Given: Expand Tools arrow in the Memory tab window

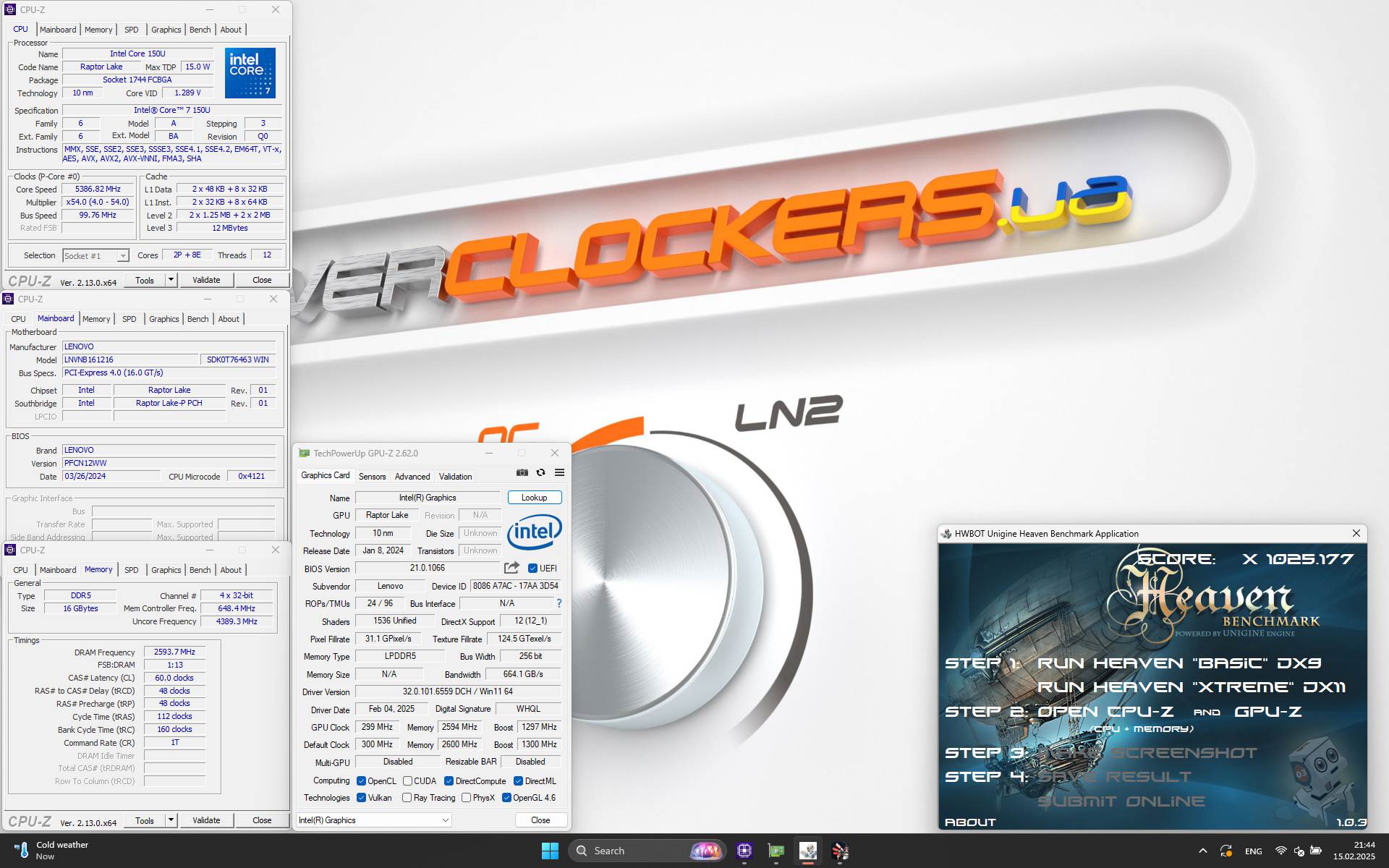Looking at the screenshot, I should click(171, 820).
